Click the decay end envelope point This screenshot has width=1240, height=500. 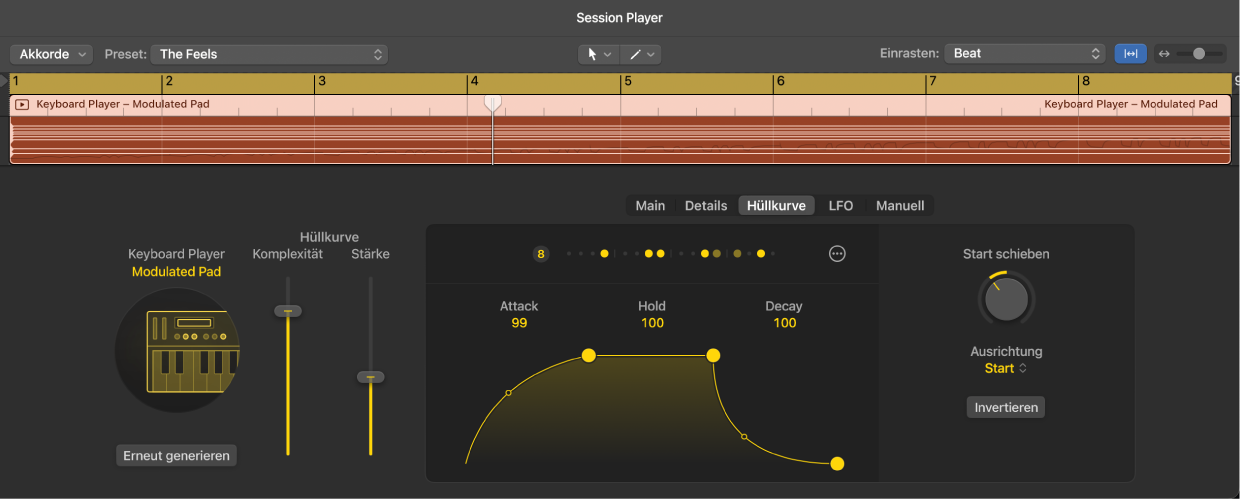838,464
